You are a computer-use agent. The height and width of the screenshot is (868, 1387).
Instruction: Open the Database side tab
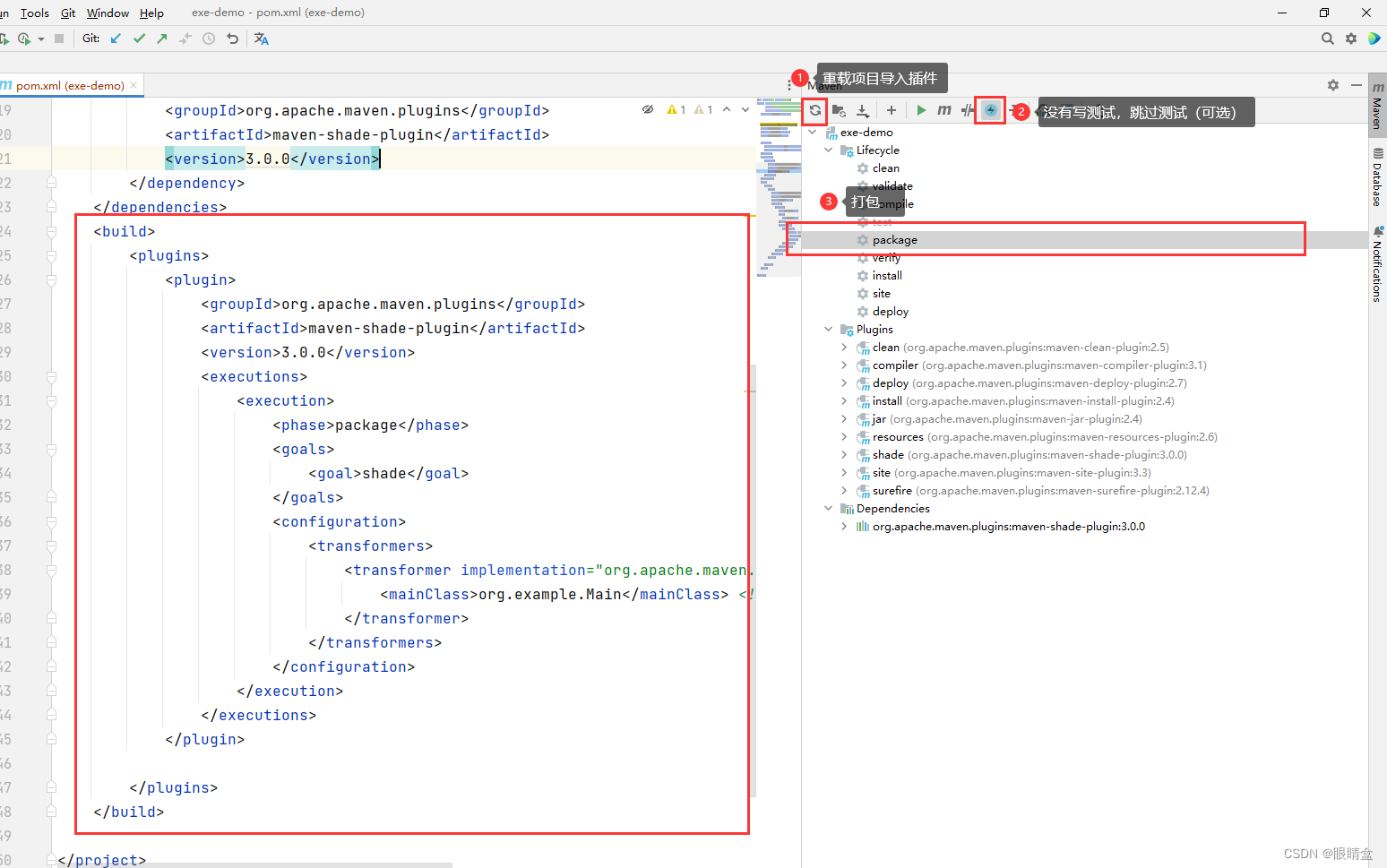tap(1377, 177)
